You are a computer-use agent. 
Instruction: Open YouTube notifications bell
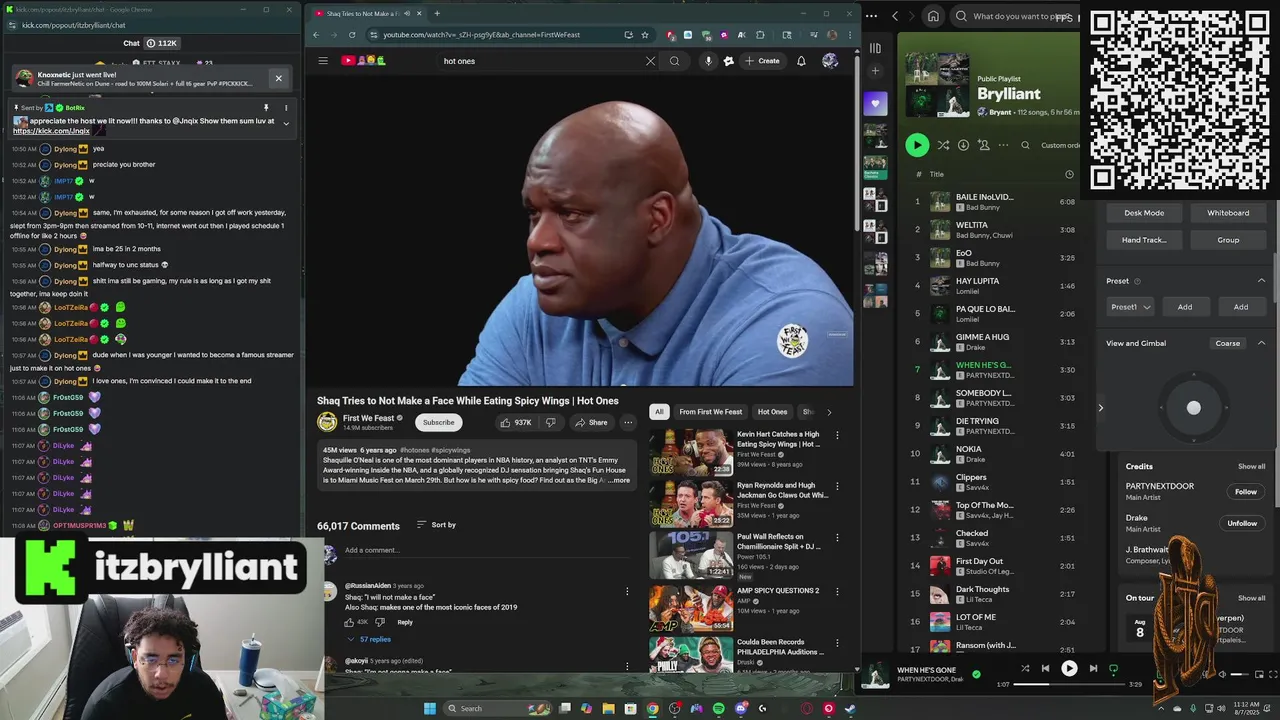[801, 61]
